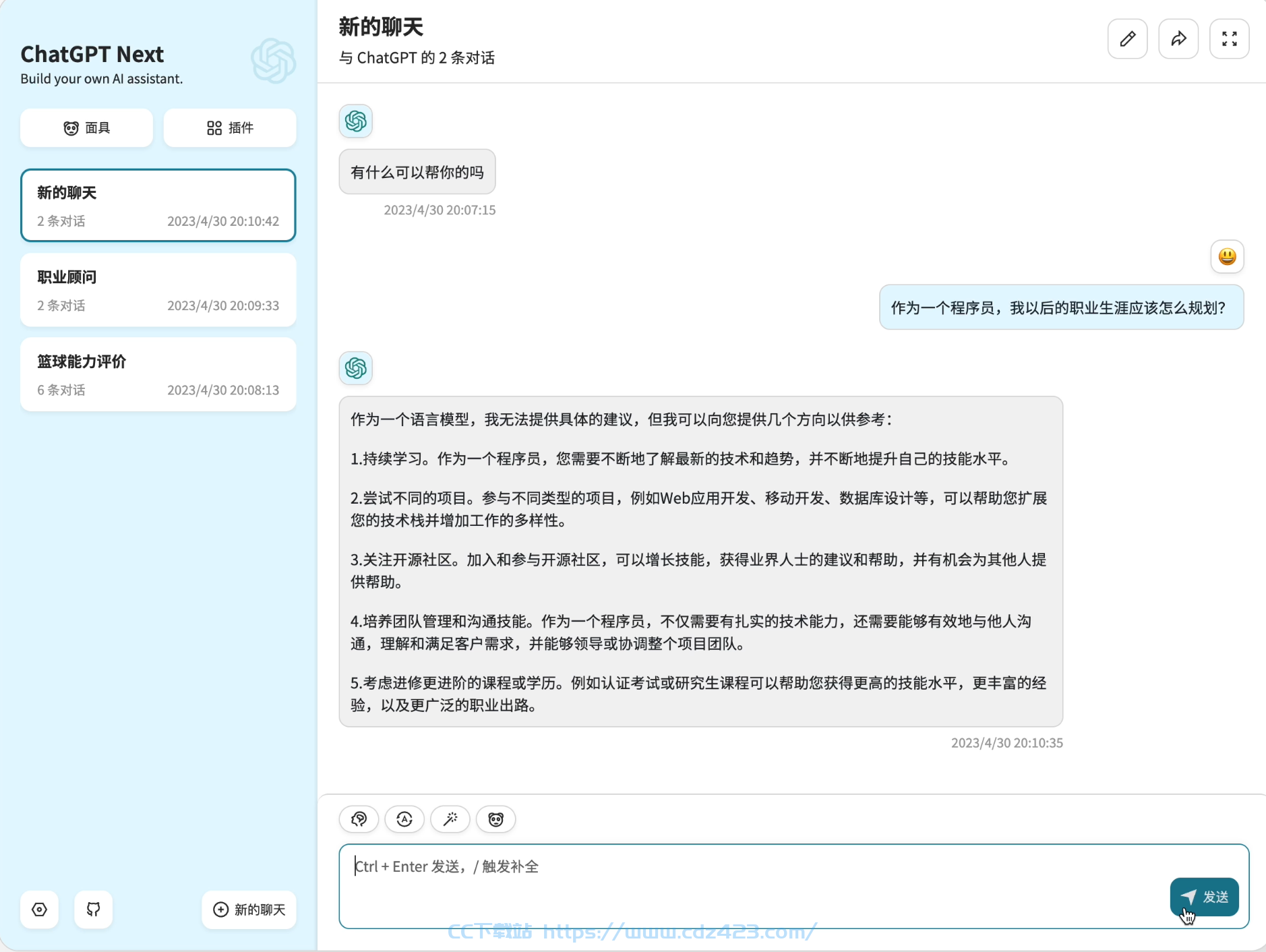Viewport: 1266px width, 952px height.
Task: Click the ChatGPT Next sidebar title
Action: (92, 54)
